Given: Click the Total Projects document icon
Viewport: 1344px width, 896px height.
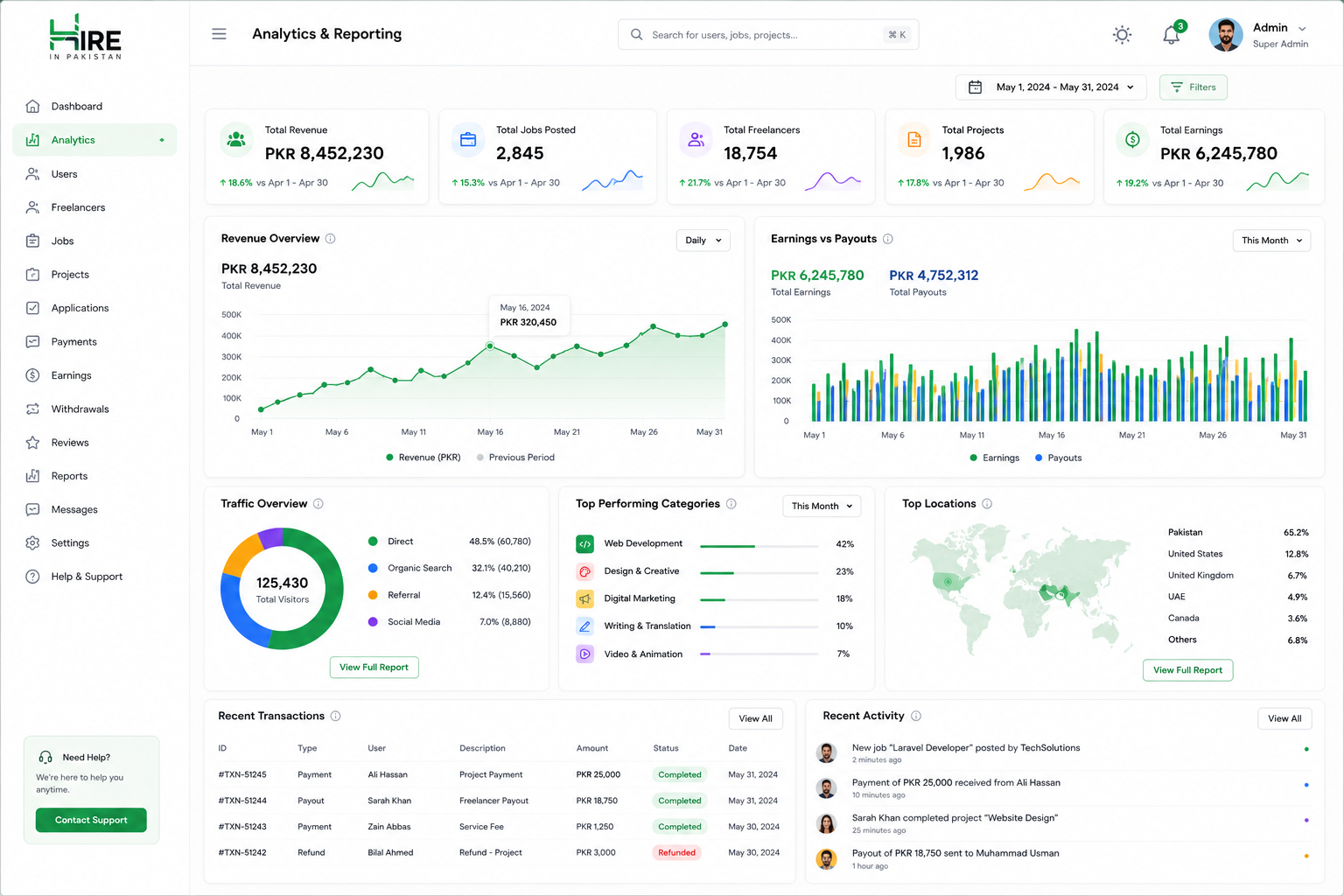Looking at the screenshot, I should pos(914,139).
